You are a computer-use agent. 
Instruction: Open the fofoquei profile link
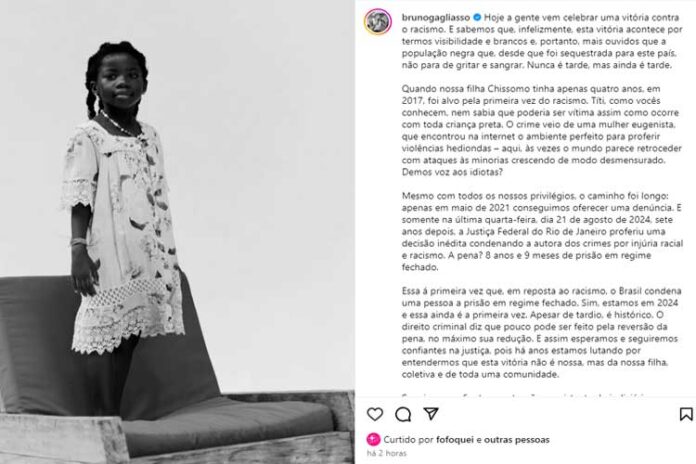pyautogui.click(x=455, y=440)
